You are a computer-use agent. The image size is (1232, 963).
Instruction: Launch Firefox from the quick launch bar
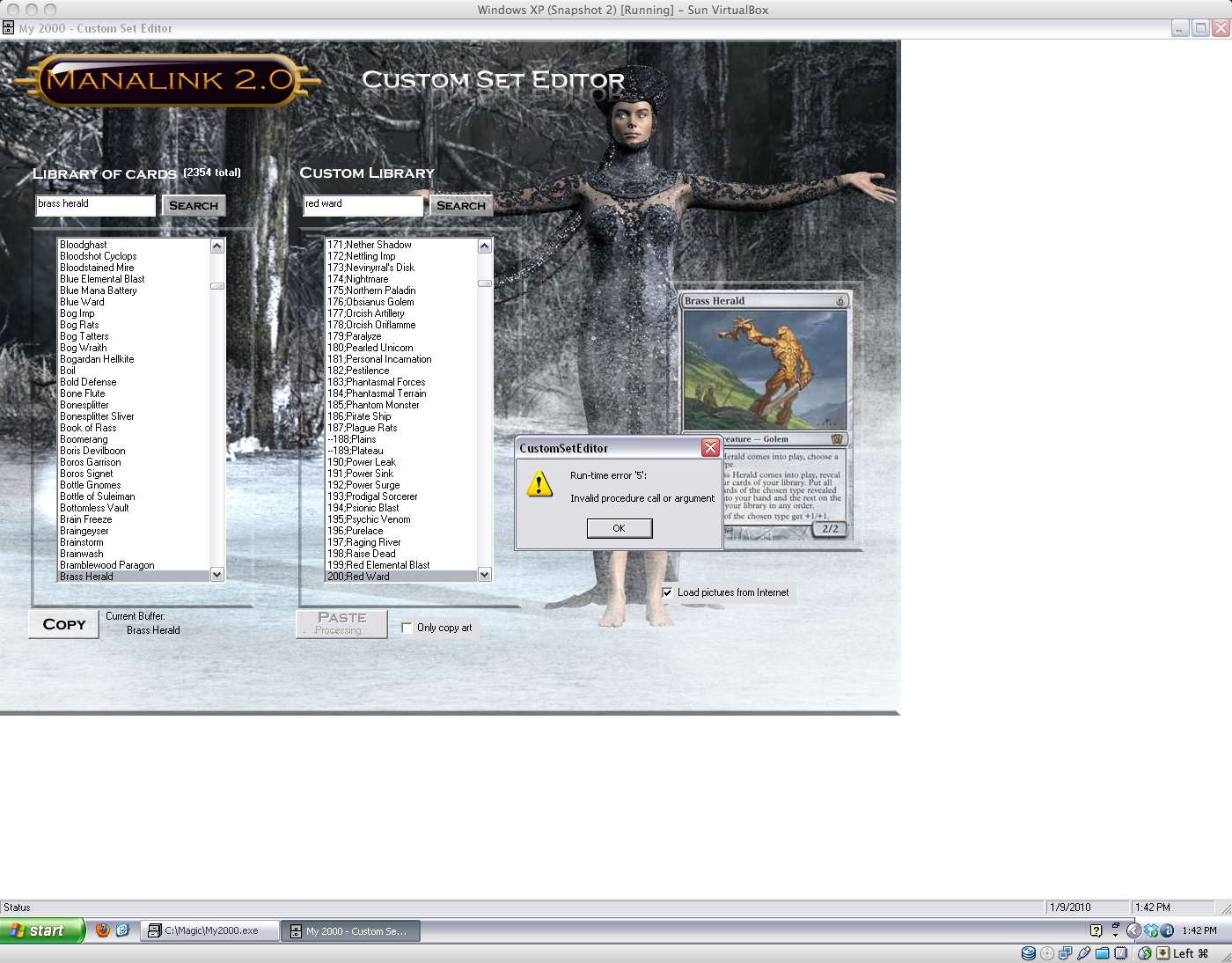tap(103, 930)
